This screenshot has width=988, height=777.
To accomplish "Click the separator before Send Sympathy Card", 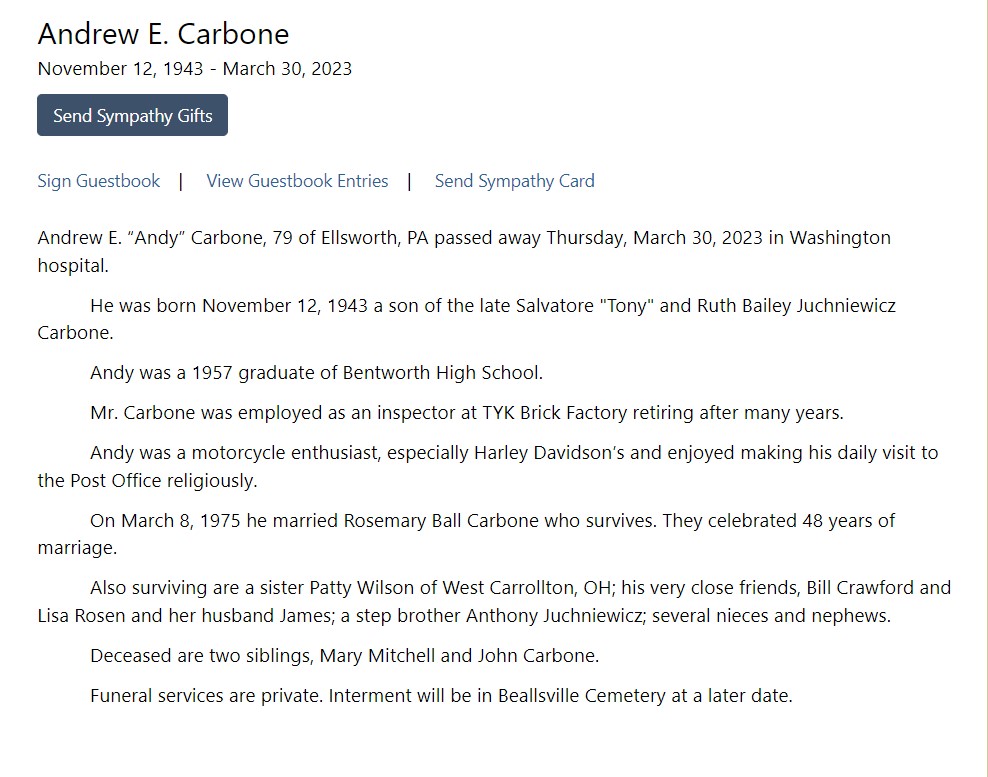I will coord(410,181).
